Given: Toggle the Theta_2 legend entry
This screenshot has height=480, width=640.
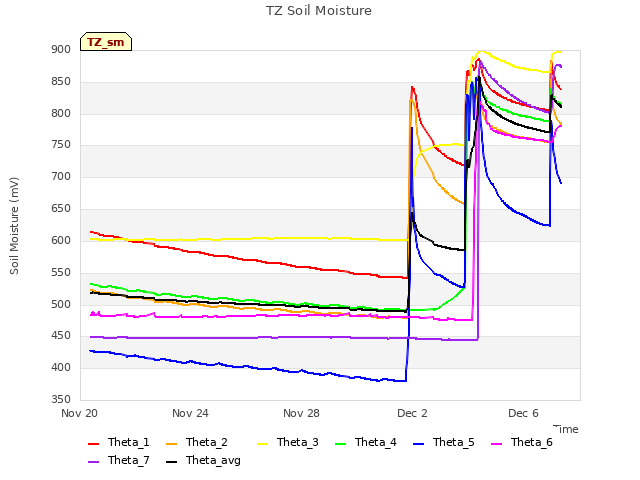Looking at the screenshot, I should (x=197, y=442).
